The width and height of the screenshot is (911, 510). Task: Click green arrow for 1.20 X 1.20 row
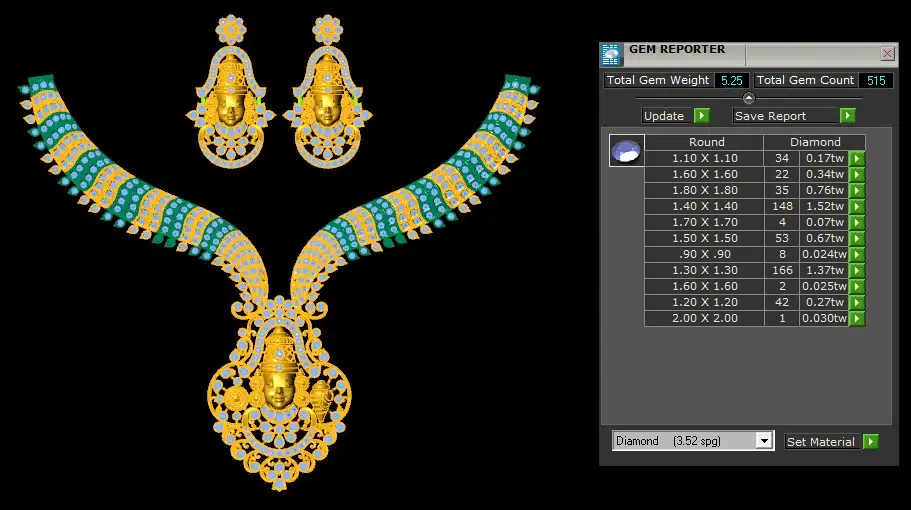[857, 302]
